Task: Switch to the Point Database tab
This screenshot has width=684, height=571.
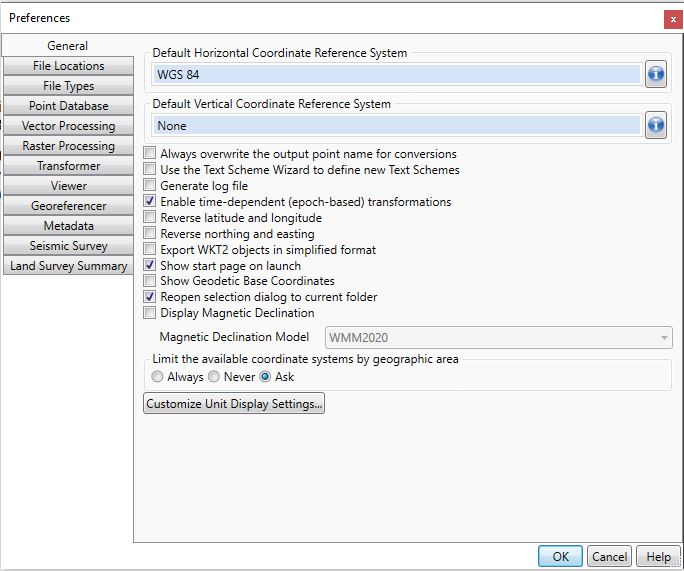Action: 68,106
